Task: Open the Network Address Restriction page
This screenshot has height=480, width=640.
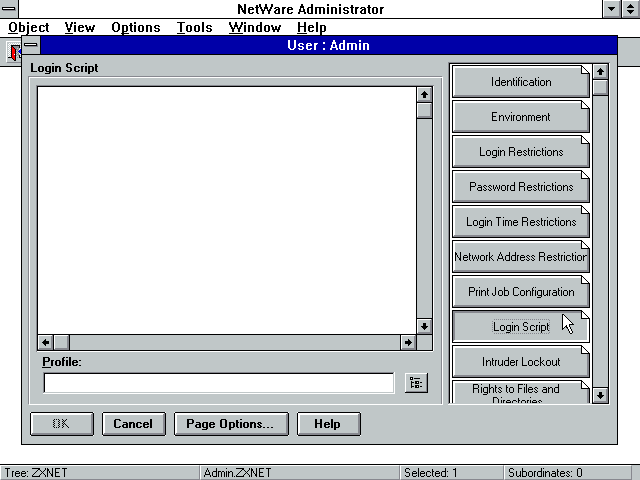Action: pyautogui.click(x=521, y=257)
